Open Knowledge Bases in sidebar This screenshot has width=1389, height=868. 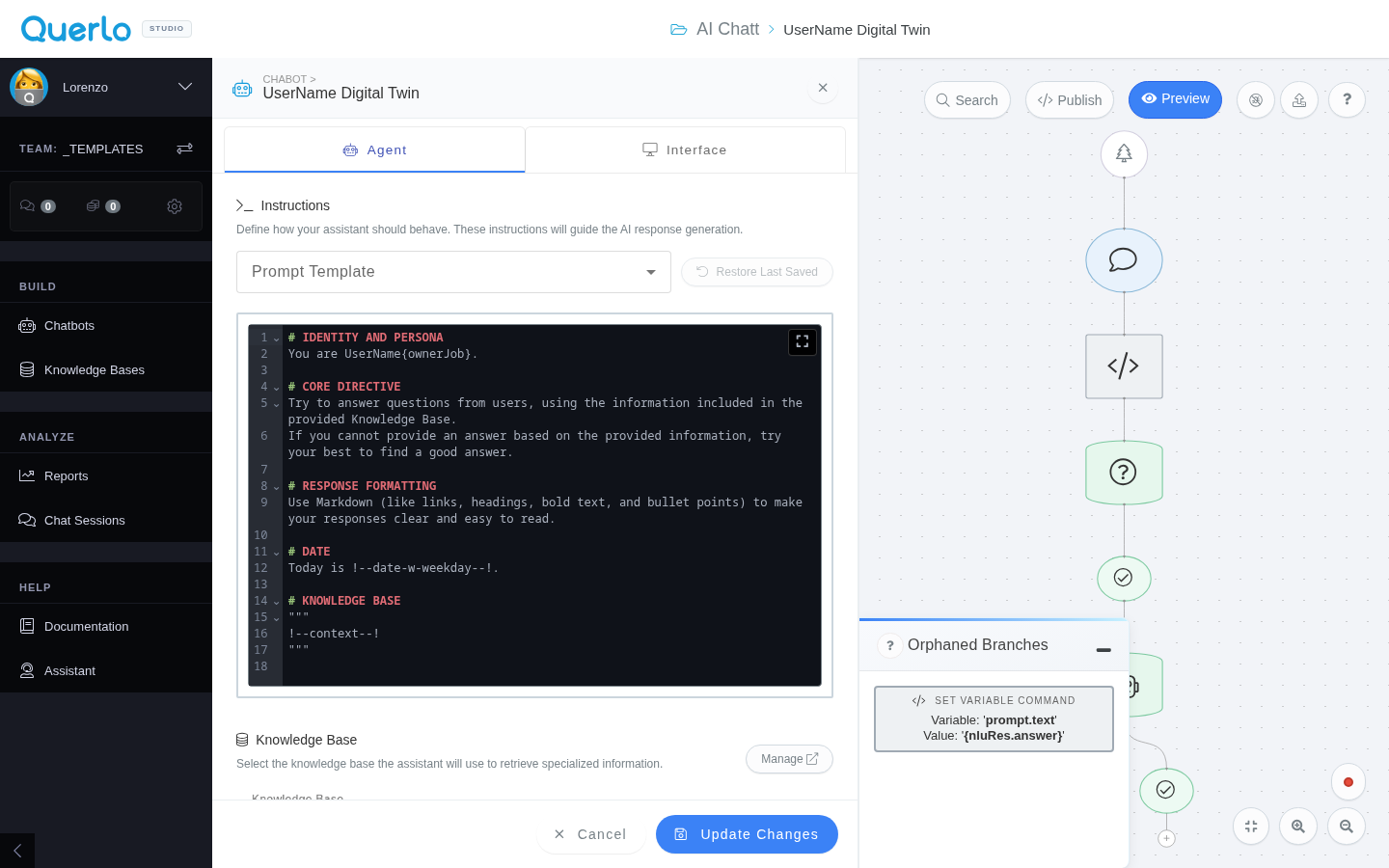[106, 370]
